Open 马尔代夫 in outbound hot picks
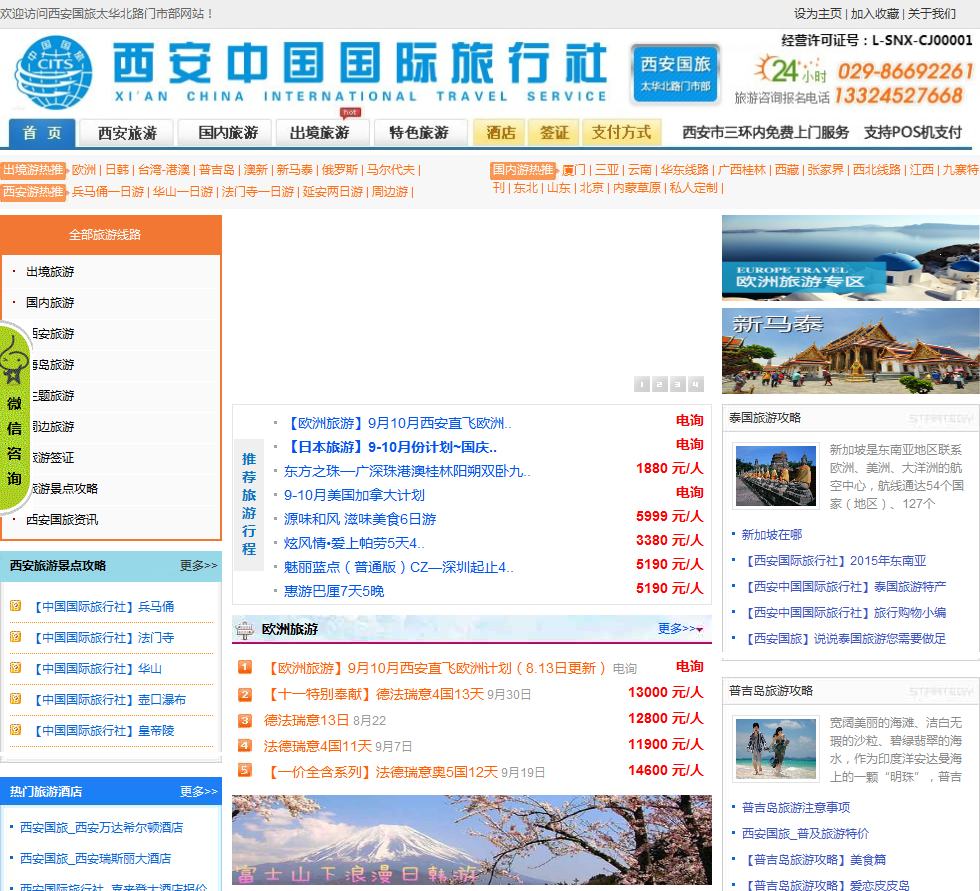Viewport: 980px width, 891px height. [x=391, y=170]
